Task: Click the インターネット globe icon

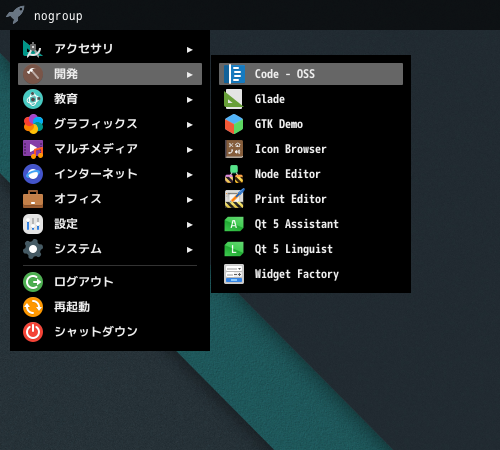Action: tap(33, 174)
